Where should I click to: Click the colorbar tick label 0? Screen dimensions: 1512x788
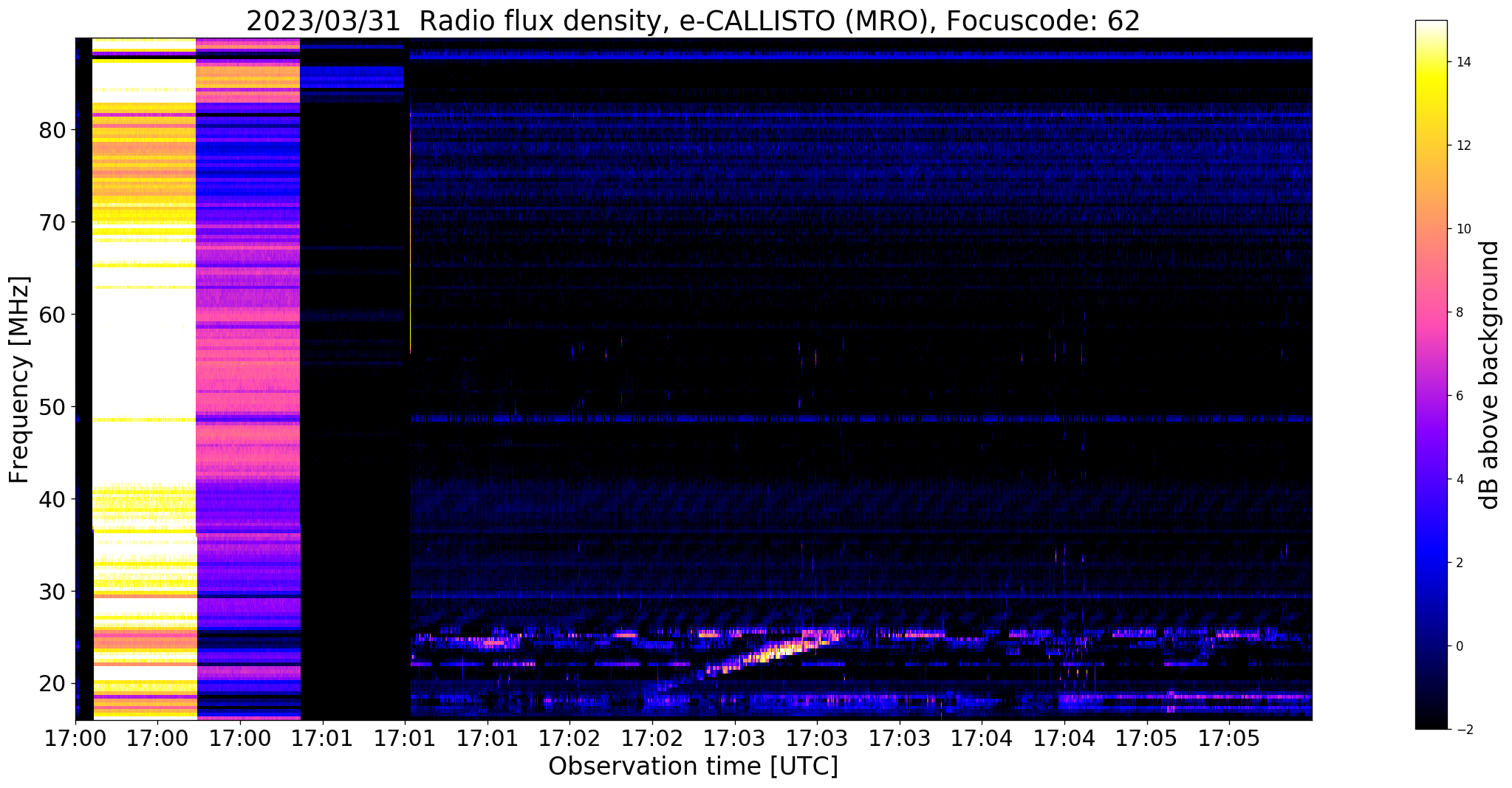tap(1460, 646)
